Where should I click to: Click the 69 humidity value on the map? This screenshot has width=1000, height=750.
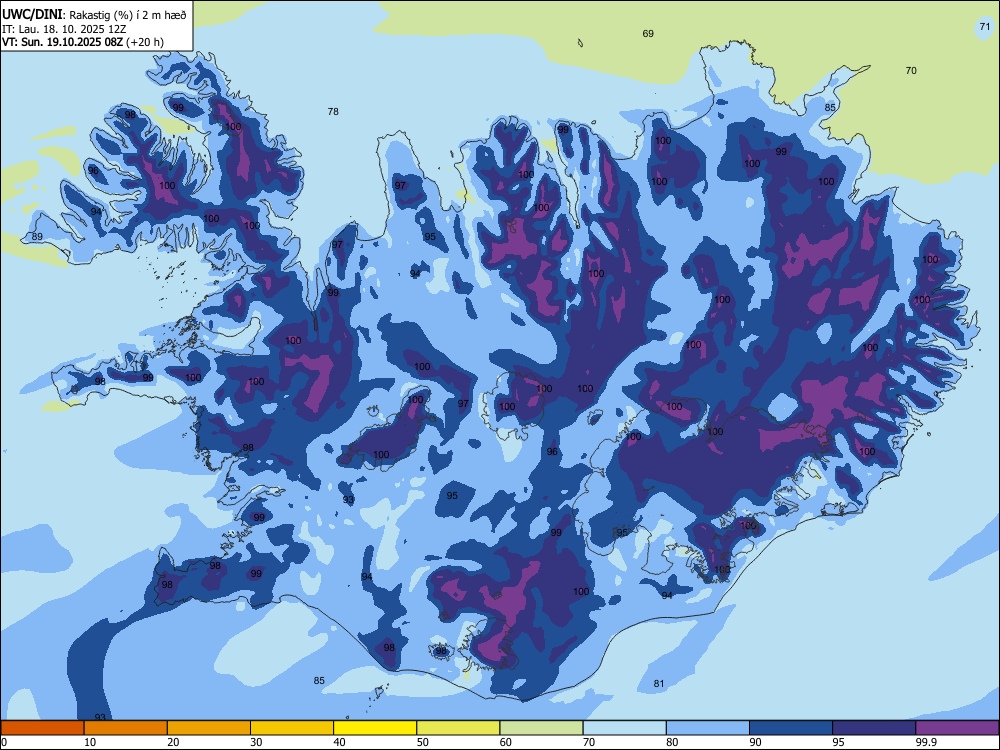coord(648,34)
